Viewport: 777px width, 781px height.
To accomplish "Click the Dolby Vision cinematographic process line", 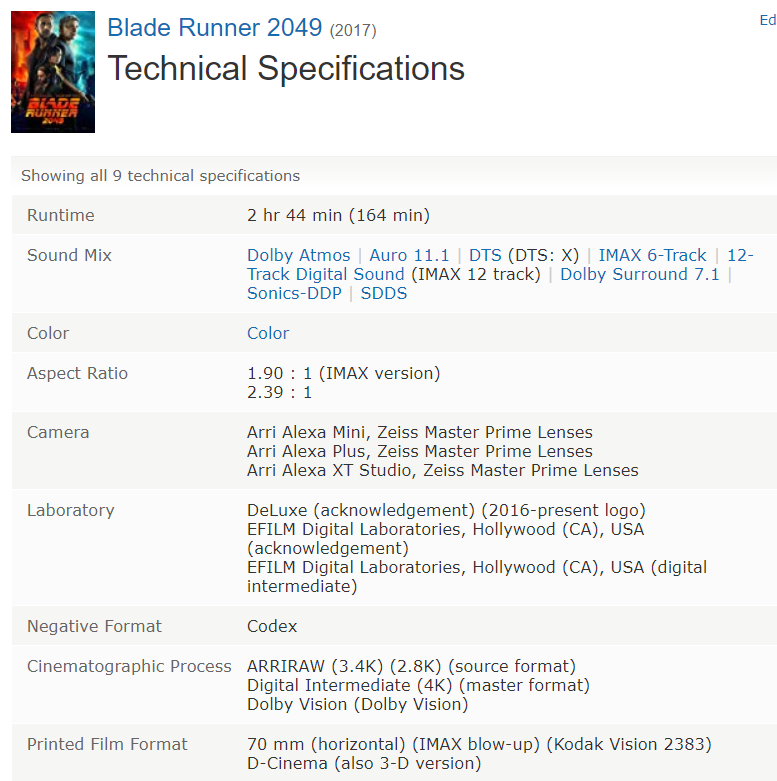I will pyautogui.click(x=357, y=704).
